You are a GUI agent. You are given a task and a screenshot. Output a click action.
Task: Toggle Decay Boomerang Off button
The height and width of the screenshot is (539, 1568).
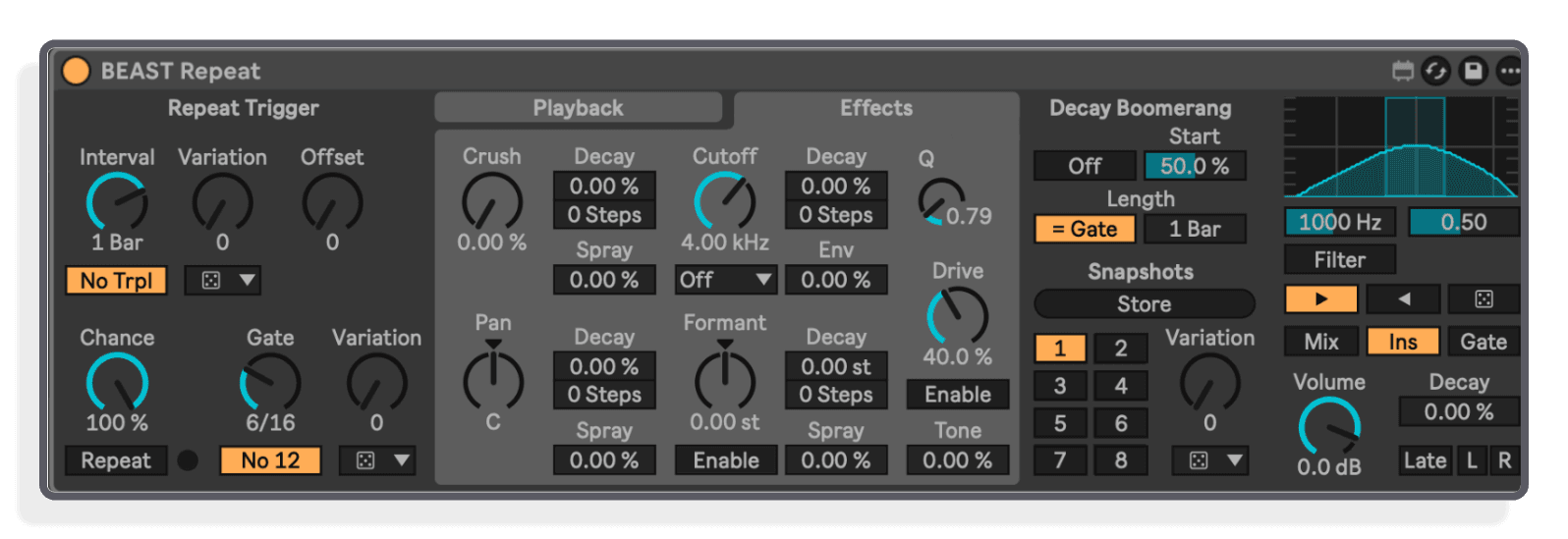(x=1085, y=166)
